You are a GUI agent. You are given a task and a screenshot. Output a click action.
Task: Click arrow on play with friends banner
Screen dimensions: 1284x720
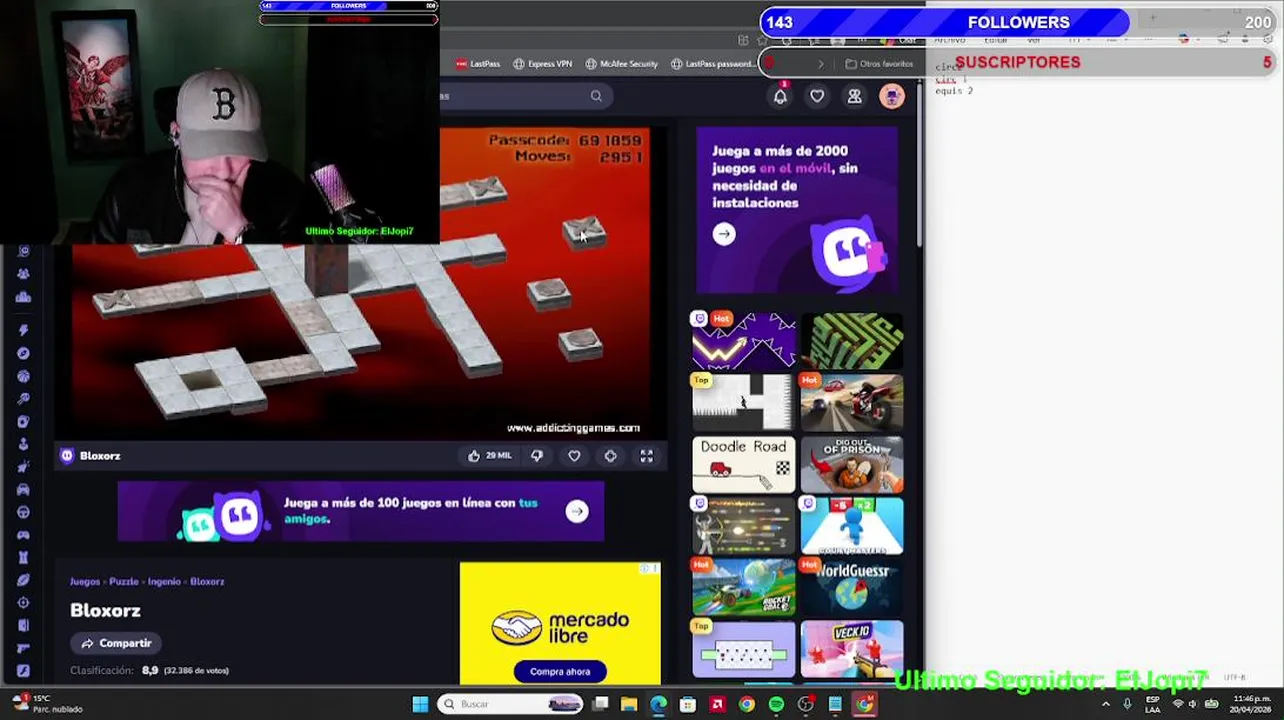tap(577, 511)
